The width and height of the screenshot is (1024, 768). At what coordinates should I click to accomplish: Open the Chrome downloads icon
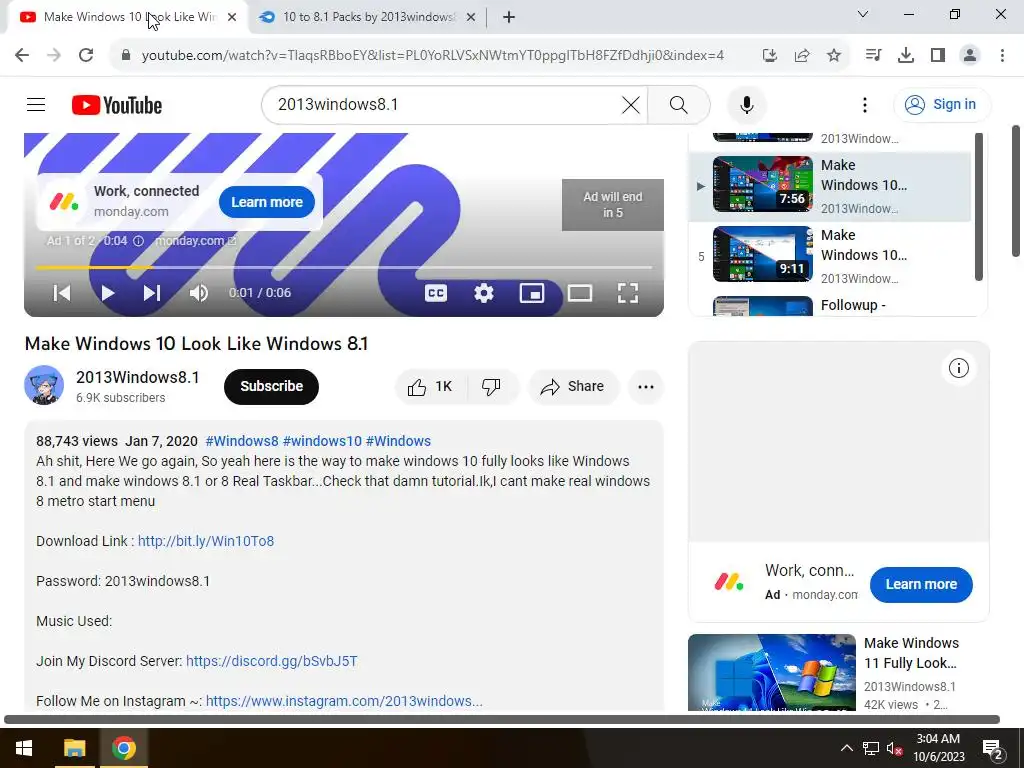[906, 56]
